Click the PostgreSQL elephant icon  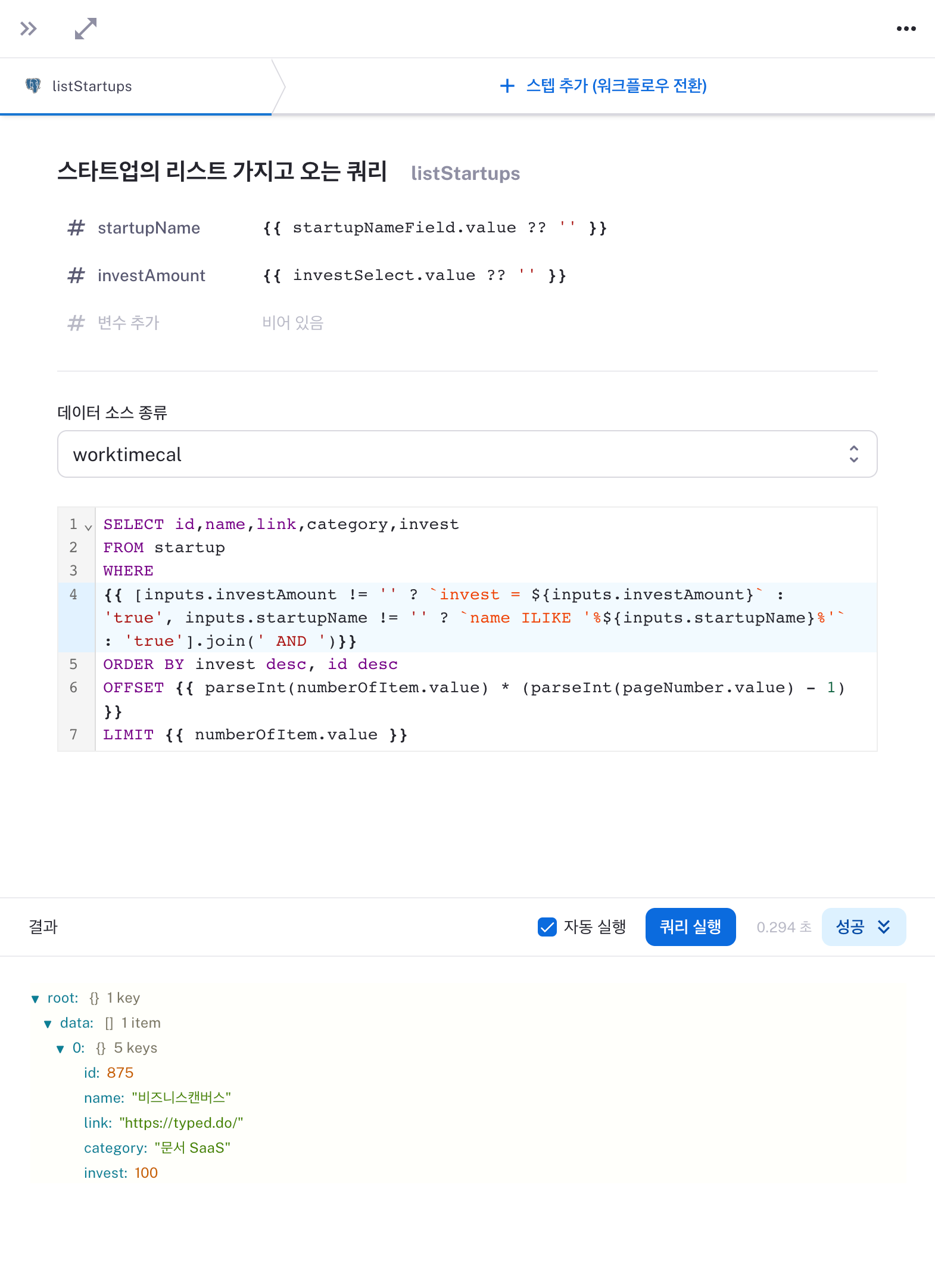tap(33, 86)
